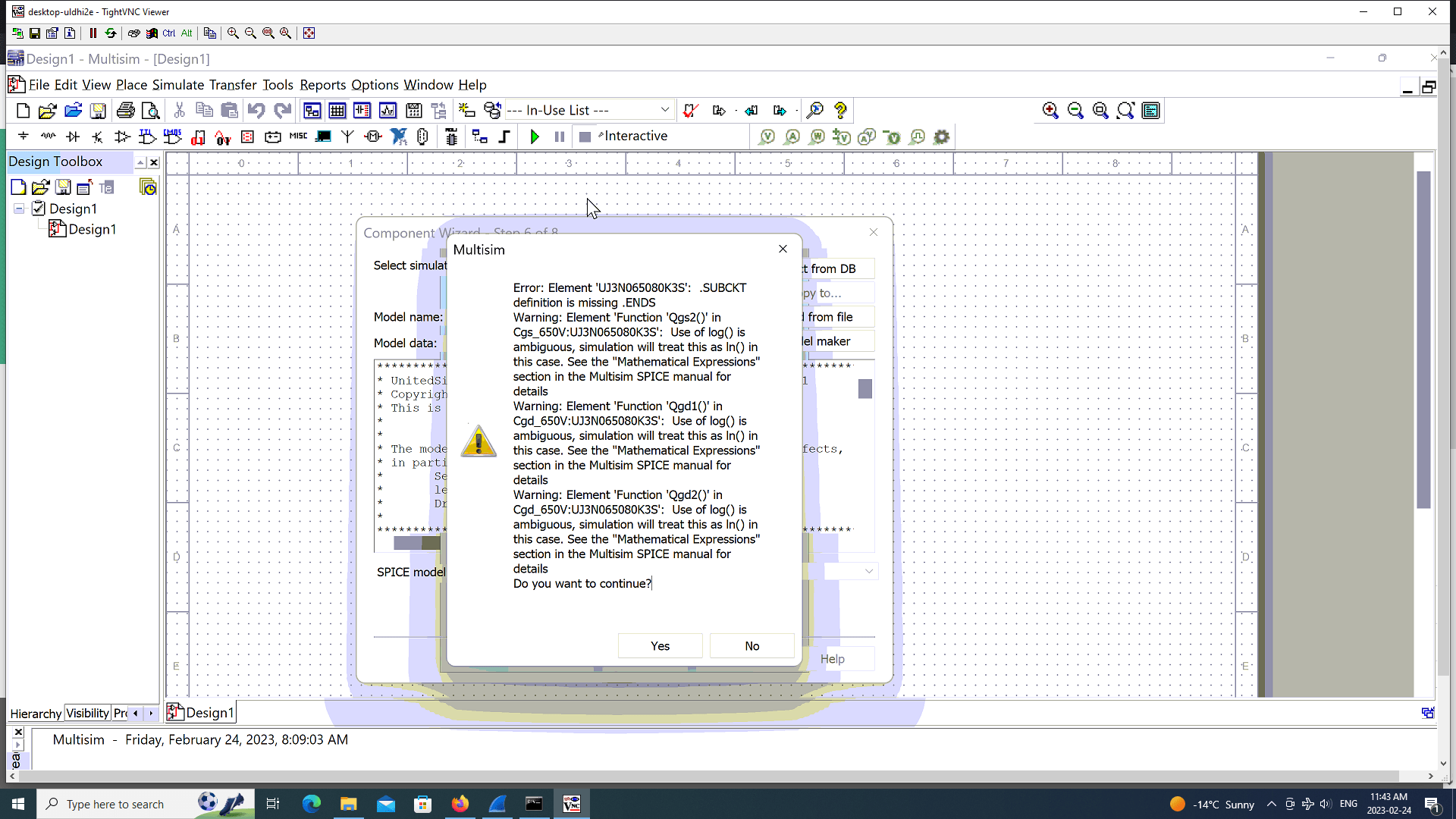Click model data vertical scrollbar thumb
The height and width of the screenshot is (819, 1456).
coord(865,389)
